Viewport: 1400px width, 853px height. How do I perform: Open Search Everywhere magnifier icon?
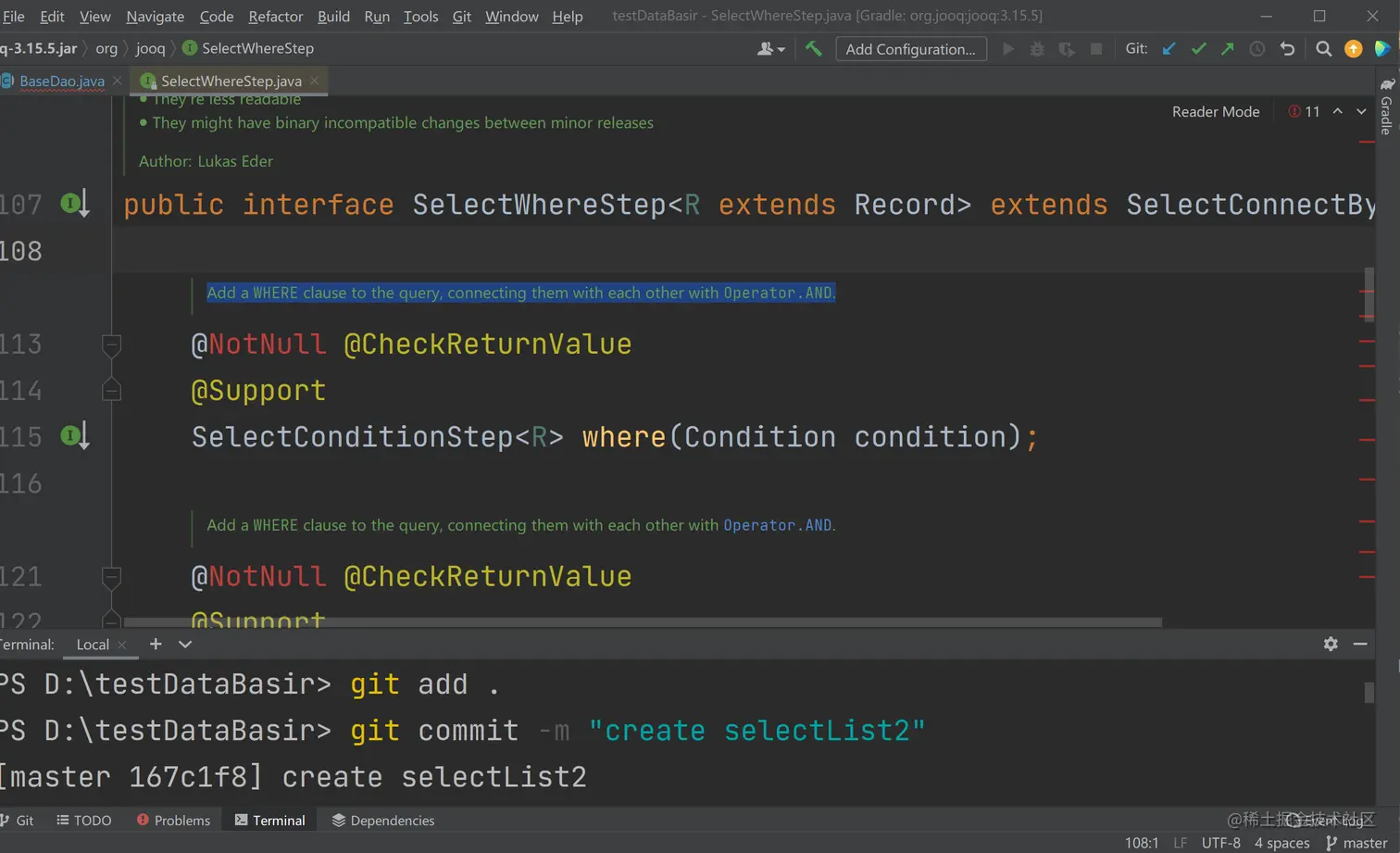point(1324,49)
